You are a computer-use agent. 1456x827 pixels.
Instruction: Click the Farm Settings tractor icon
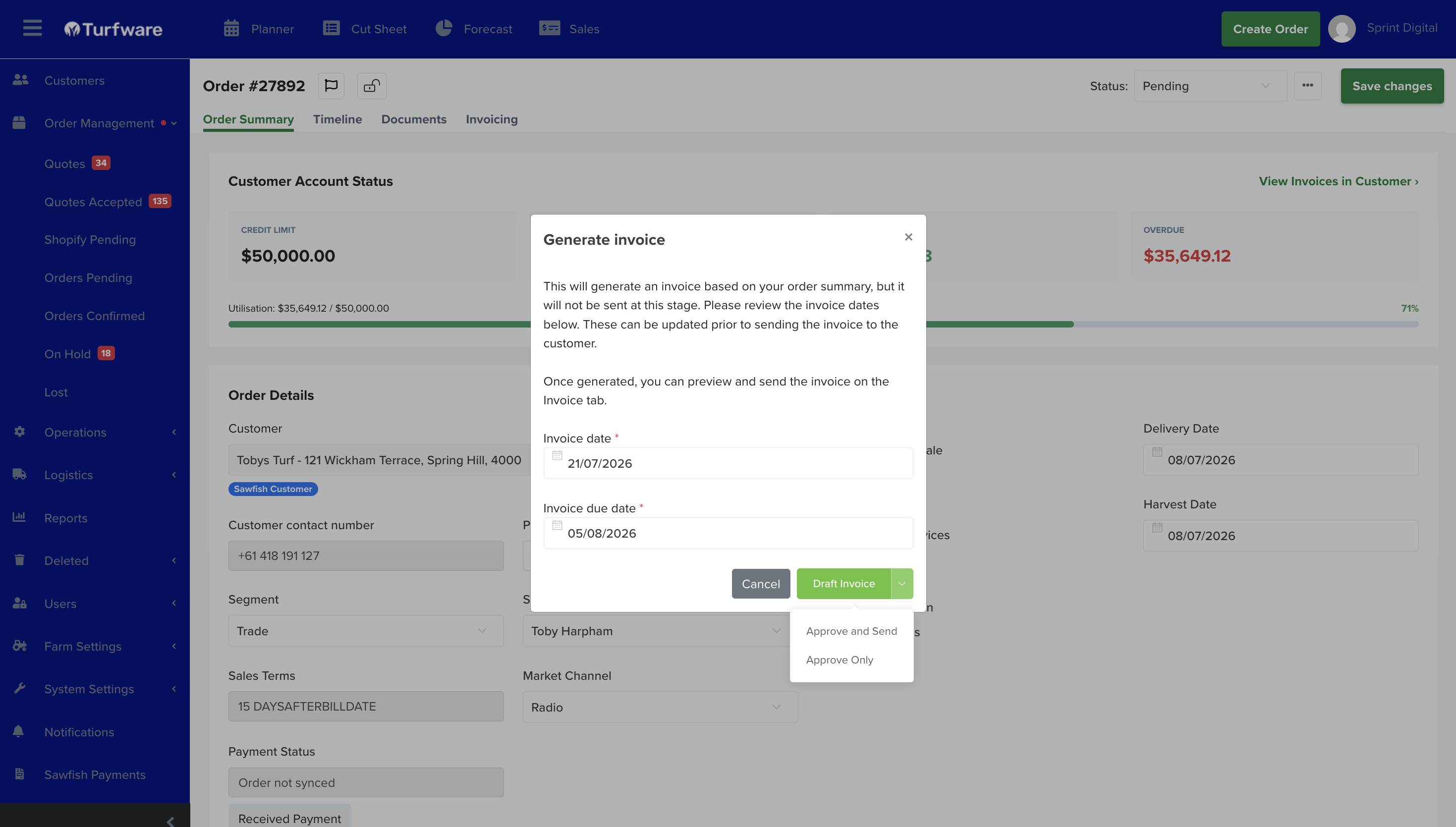point(19,646)
